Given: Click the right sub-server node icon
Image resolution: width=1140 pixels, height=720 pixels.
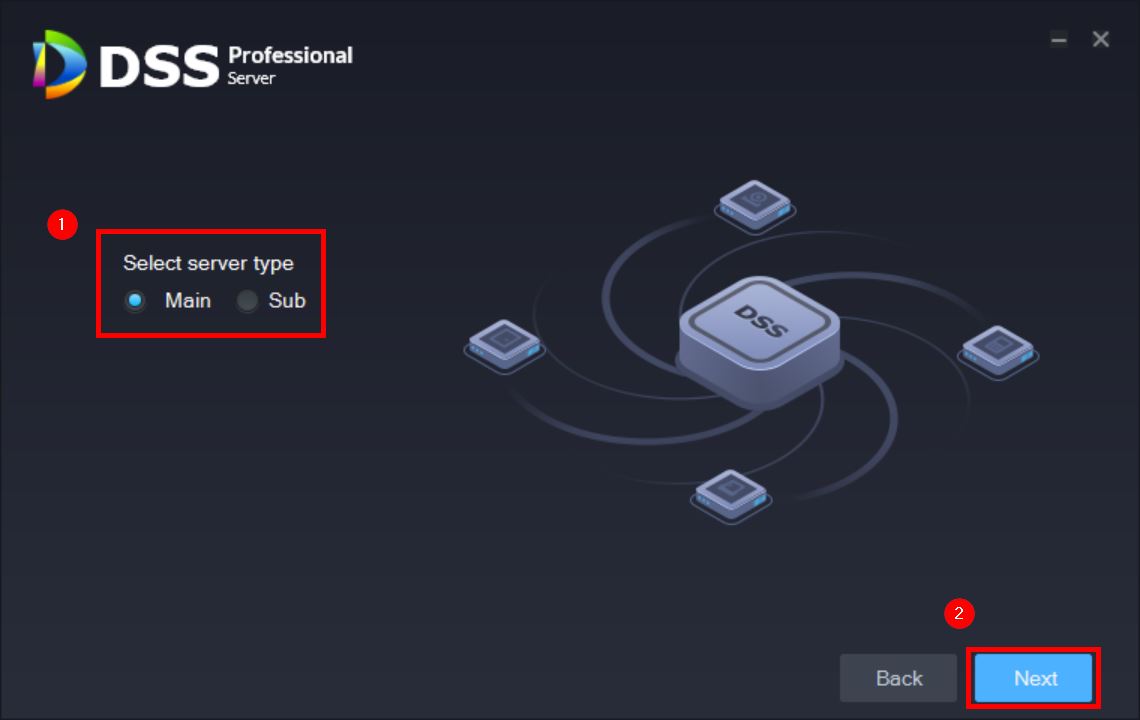Looking at the screenshot, I should pyautogui.click(x=998, y=351).
